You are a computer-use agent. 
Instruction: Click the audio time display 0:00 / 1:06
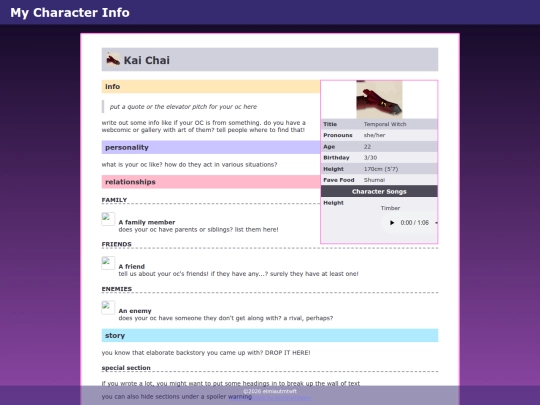pyautogui.click(x=414, y=223)
